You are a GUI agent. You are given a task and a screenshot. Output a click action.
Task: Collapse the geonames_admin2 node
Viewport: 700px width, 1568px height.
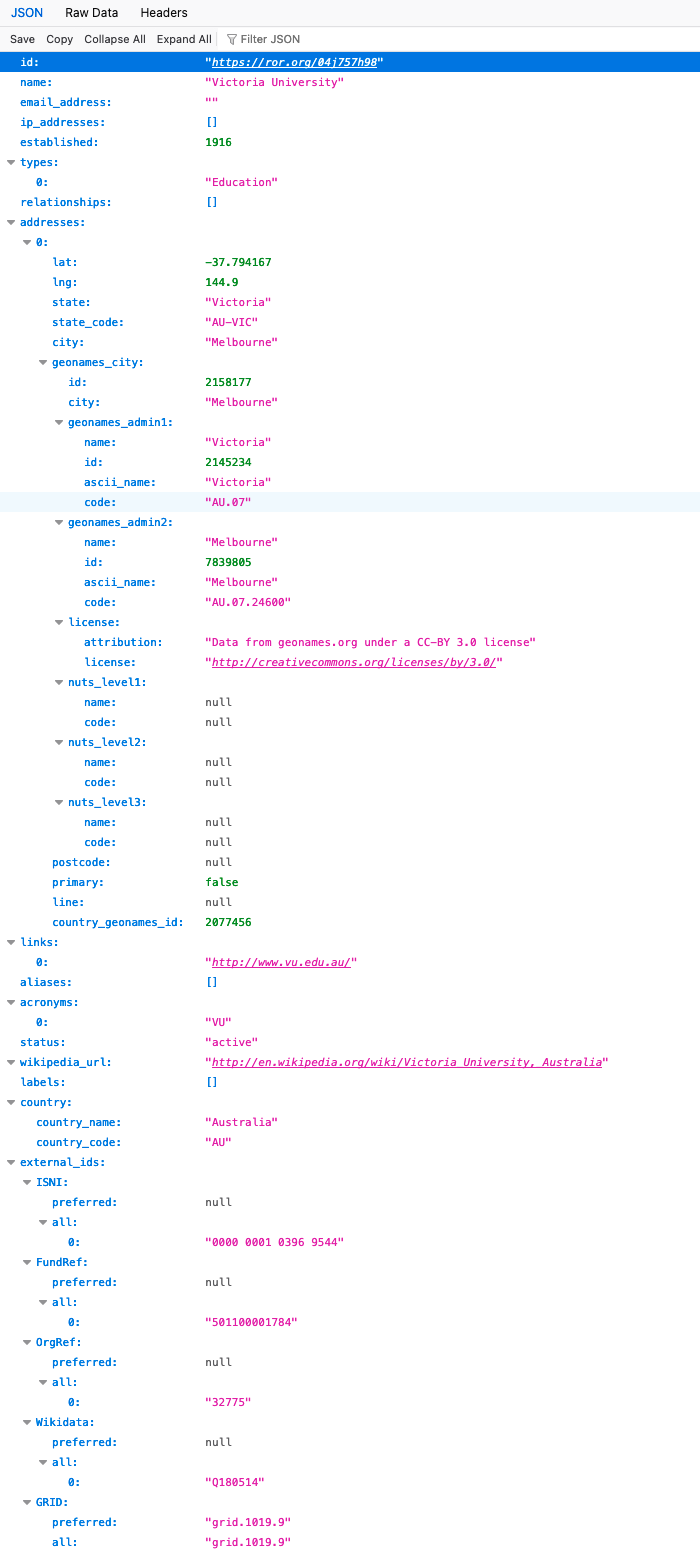point(59,522)
